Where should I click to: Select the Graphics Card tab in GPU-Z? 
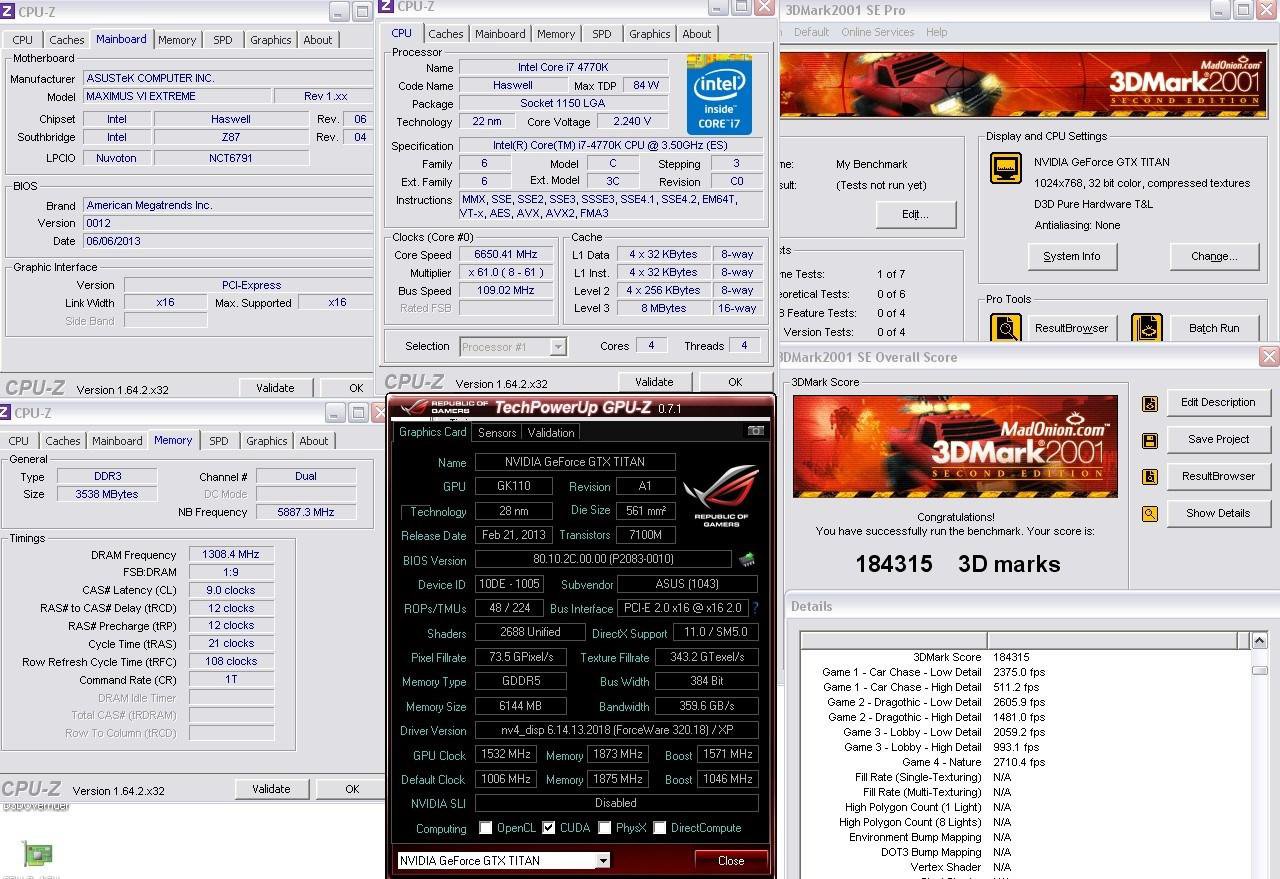coord(433,432)
